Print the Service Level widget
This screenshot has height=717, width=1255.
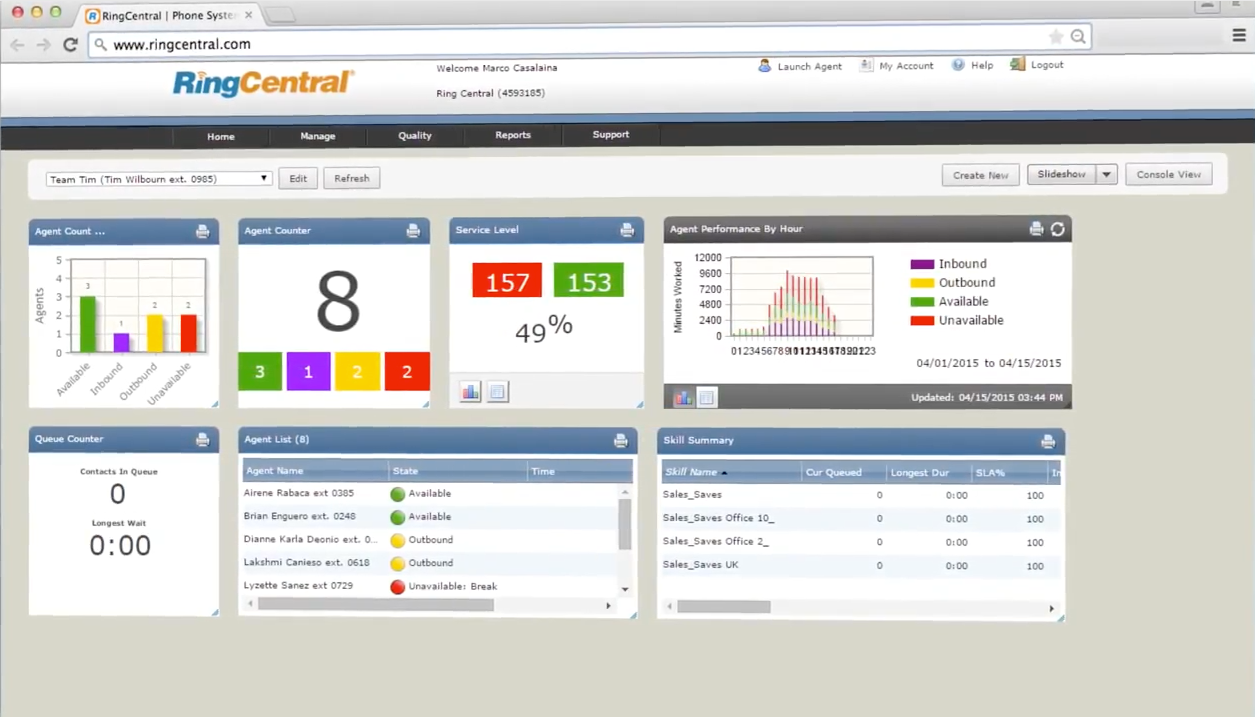[627, 230]
